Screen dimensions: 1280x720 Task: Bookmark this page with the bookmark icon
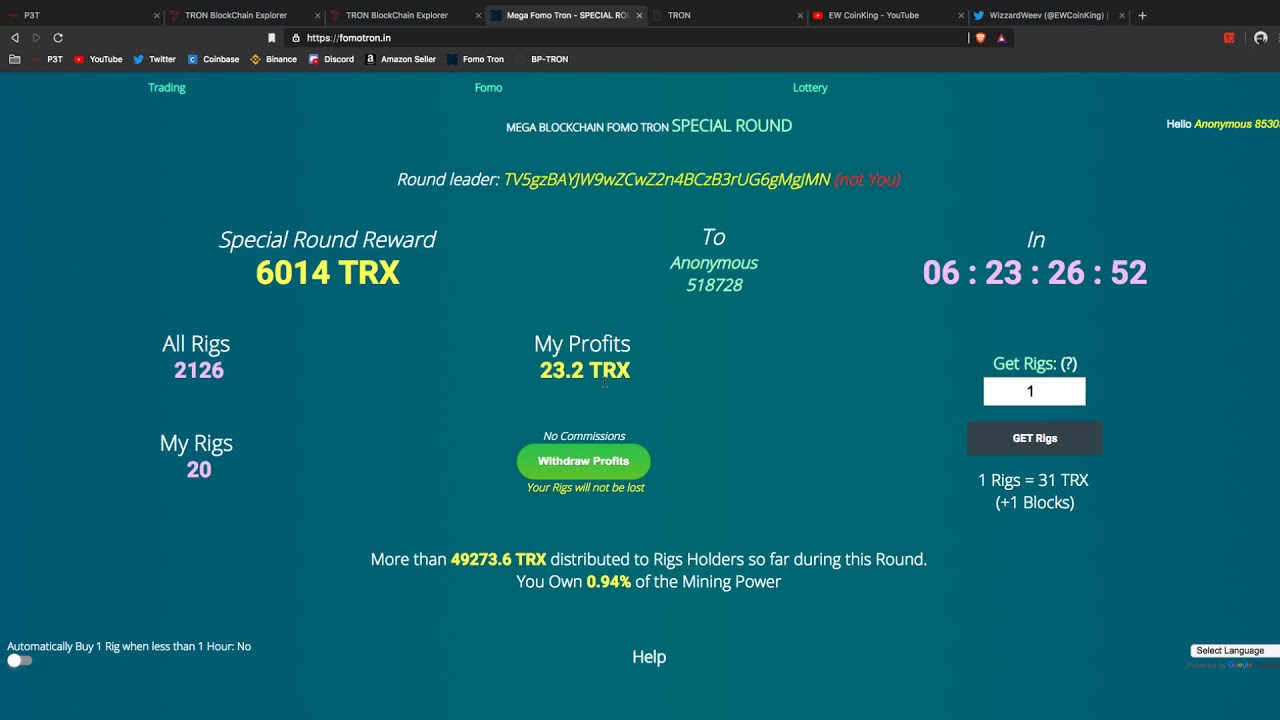coord(271,38)
